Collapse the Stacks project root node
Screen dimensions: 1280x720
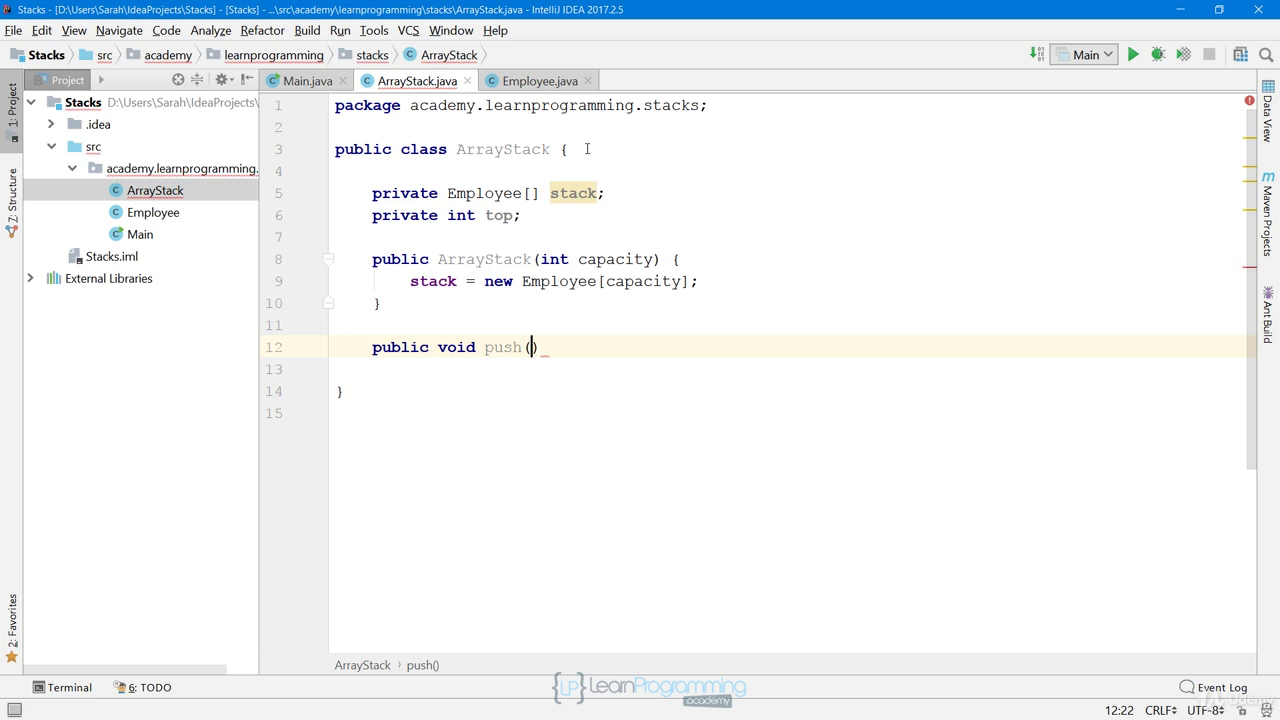pos(31,102)
